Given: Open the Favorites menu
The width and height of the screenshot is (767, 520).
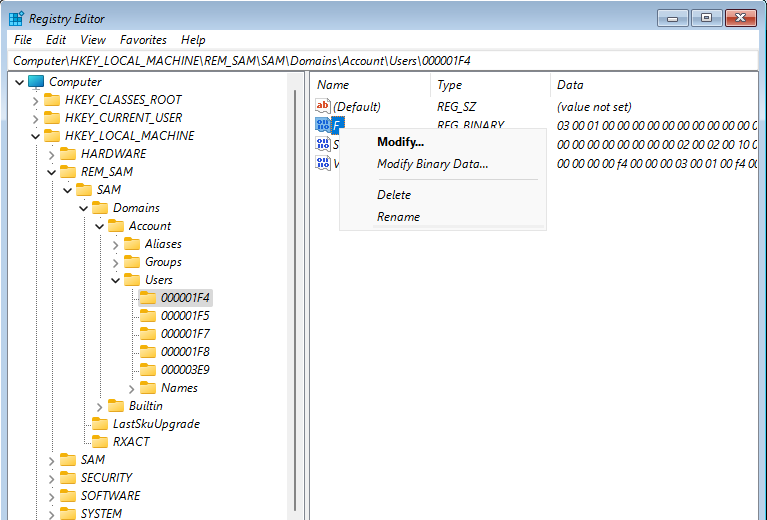Looking at the screenshot, I should 143,40.
